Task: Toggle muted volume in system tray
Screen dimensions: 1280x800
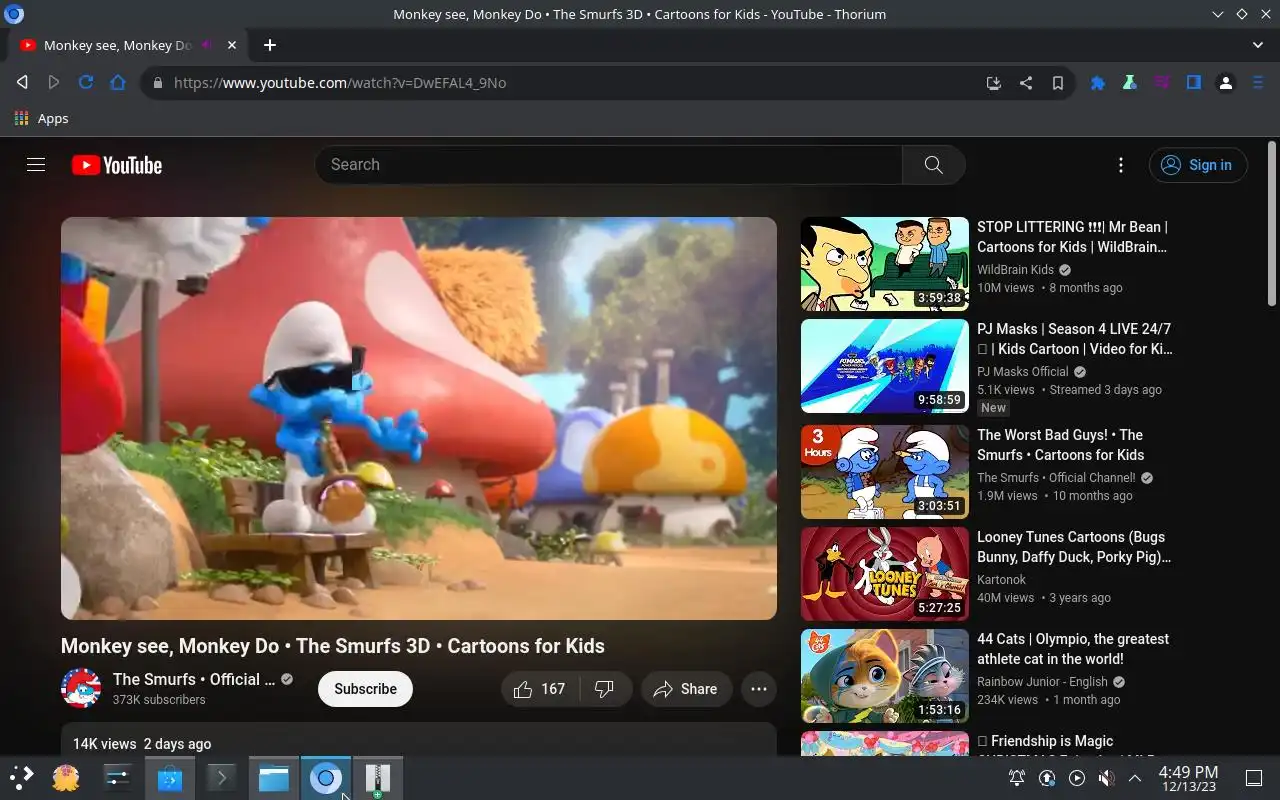Action: tap(1106, 778)
